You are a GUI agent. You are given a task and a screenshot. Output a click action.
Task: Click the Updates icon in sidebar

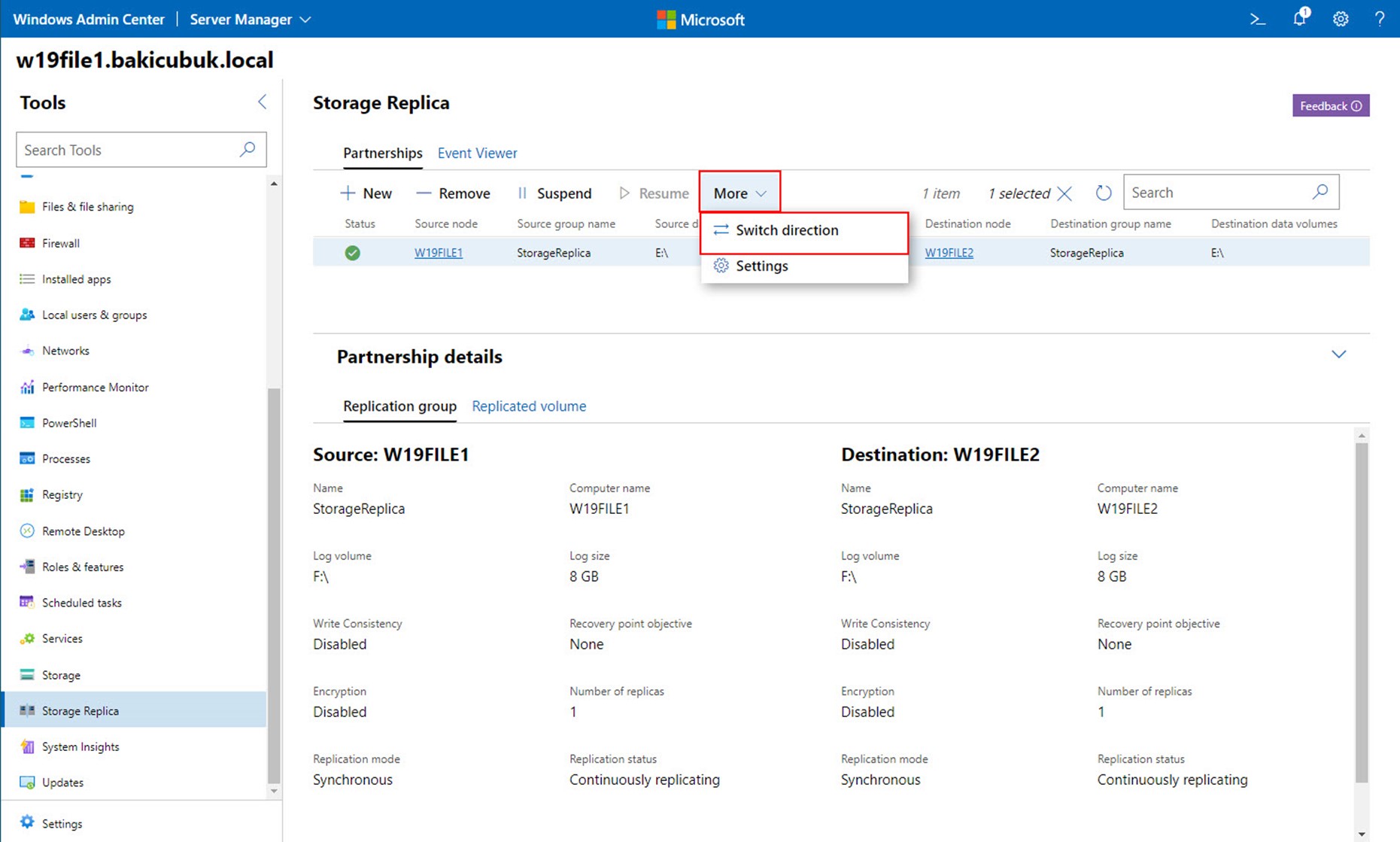tap(27, 783)
